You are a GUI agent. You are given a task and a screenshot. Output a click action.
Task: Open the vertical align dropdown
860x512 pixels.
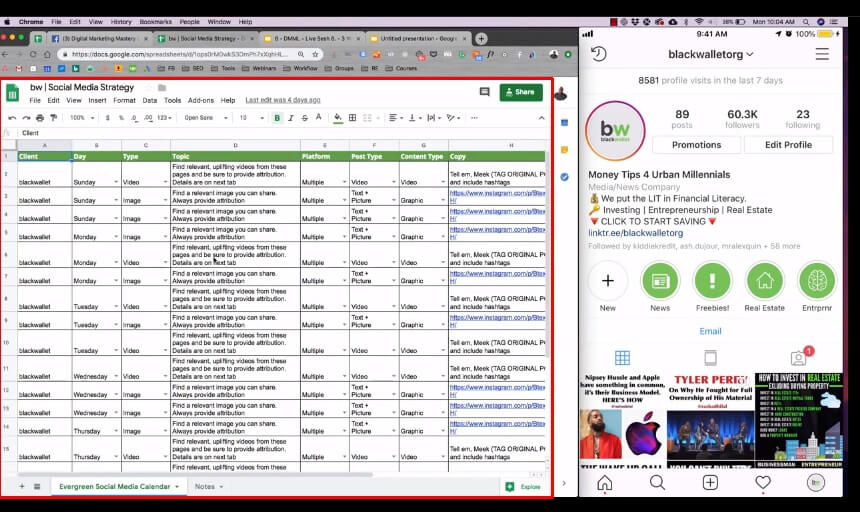coord(414,118)
